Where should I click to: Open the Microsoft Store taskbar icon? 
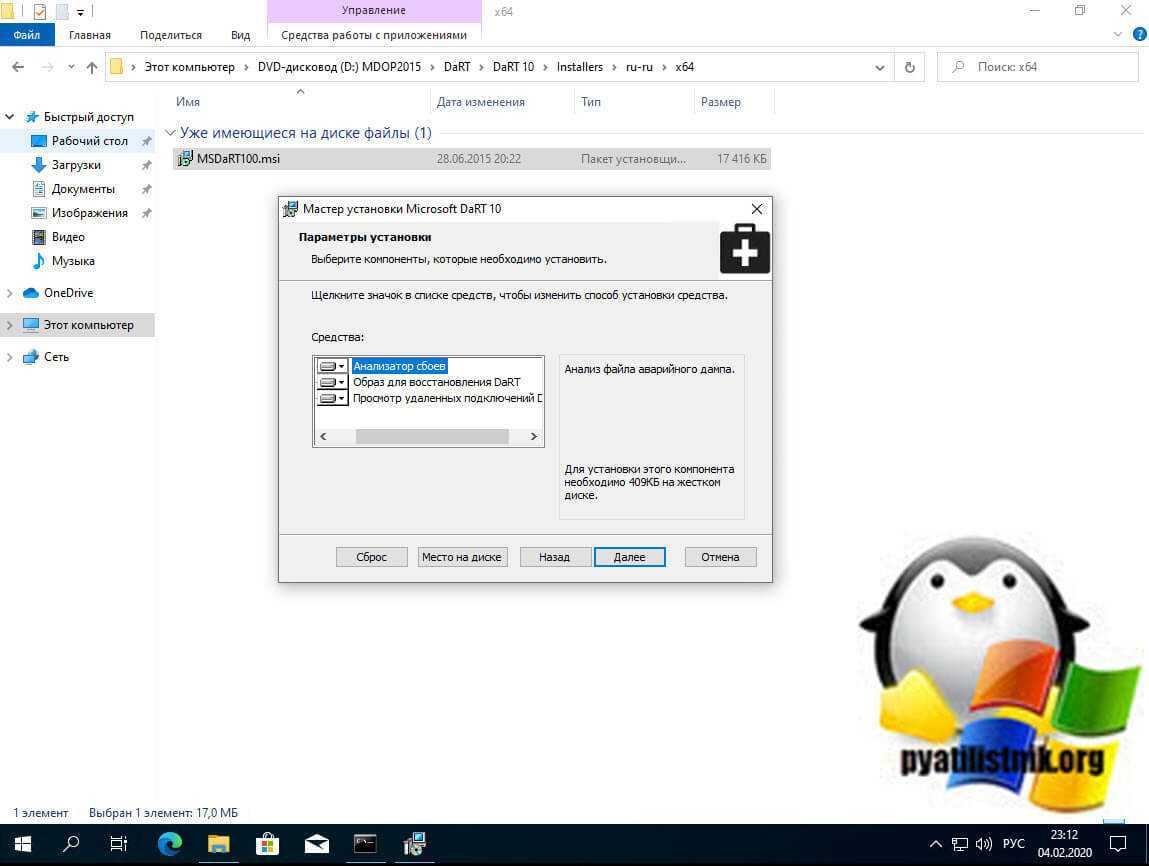pos(268,843)
